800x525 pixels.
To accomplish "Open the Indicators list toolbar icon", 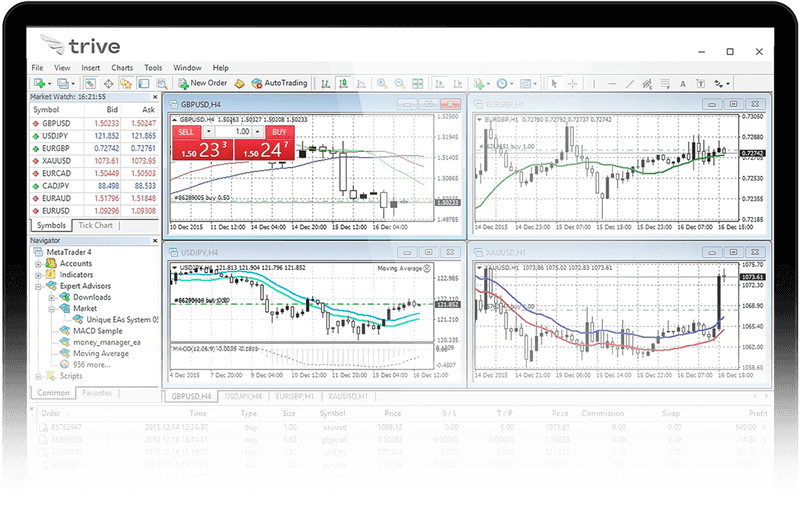I will tap(479, 83).
